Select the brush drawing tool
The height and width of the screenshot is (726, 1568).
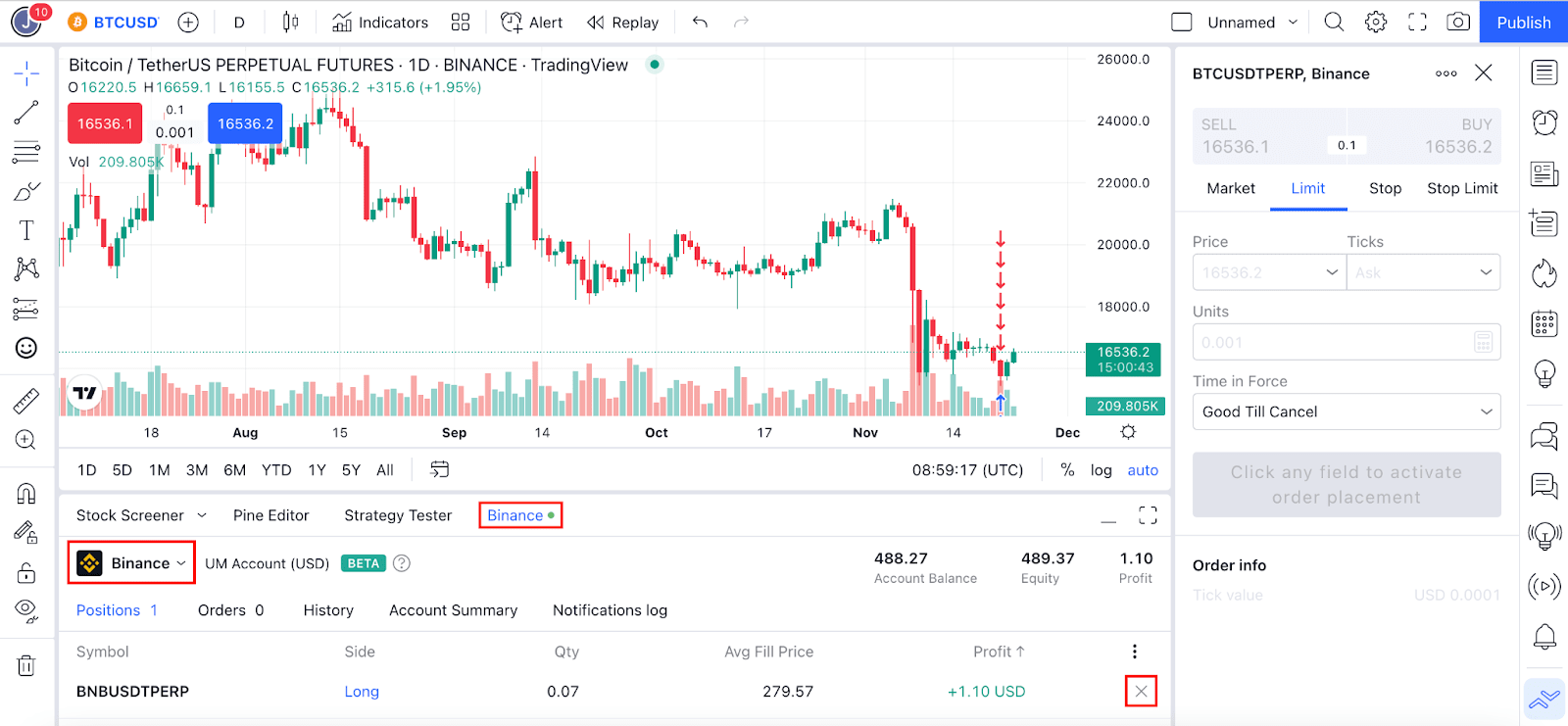26,191
